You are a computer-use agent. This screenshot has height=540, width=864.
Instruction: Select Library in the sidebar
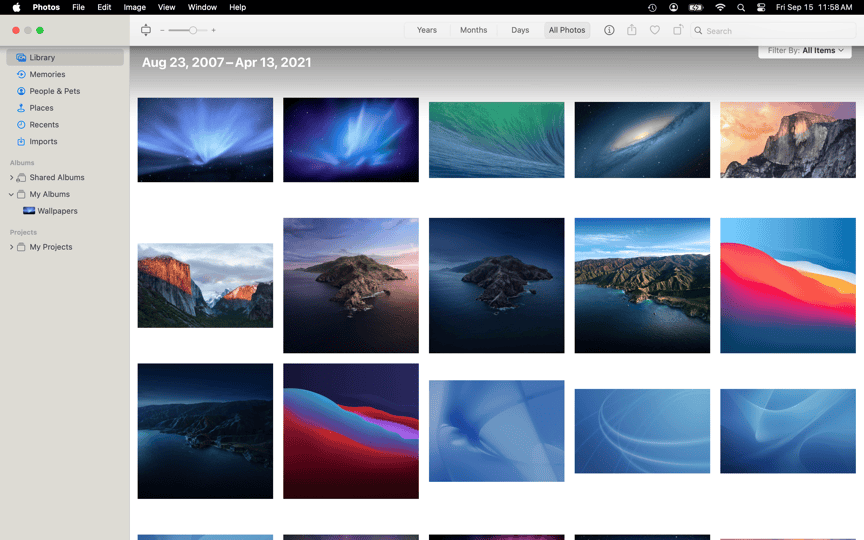pos(65,57)
